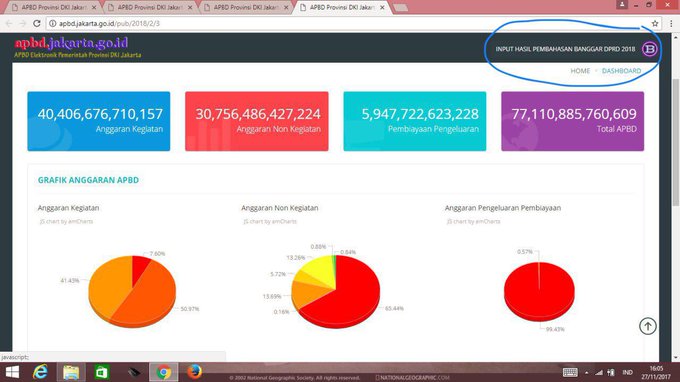Viewport: 680px width, 382px height.
Task: Open the Windows Start button
Action: (12, 372)
